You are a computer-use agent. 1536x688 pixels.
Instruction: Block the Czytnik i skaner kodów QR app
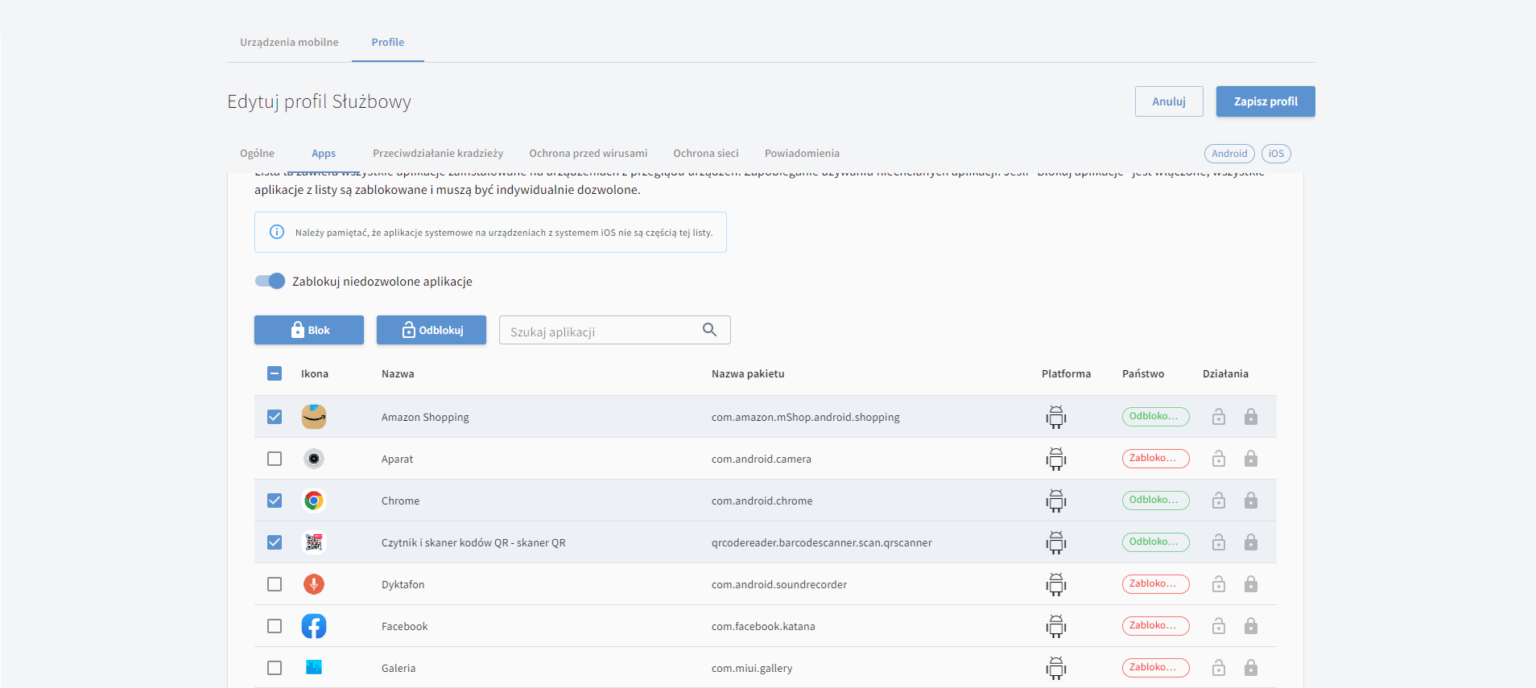click(x=1250, y=542)
